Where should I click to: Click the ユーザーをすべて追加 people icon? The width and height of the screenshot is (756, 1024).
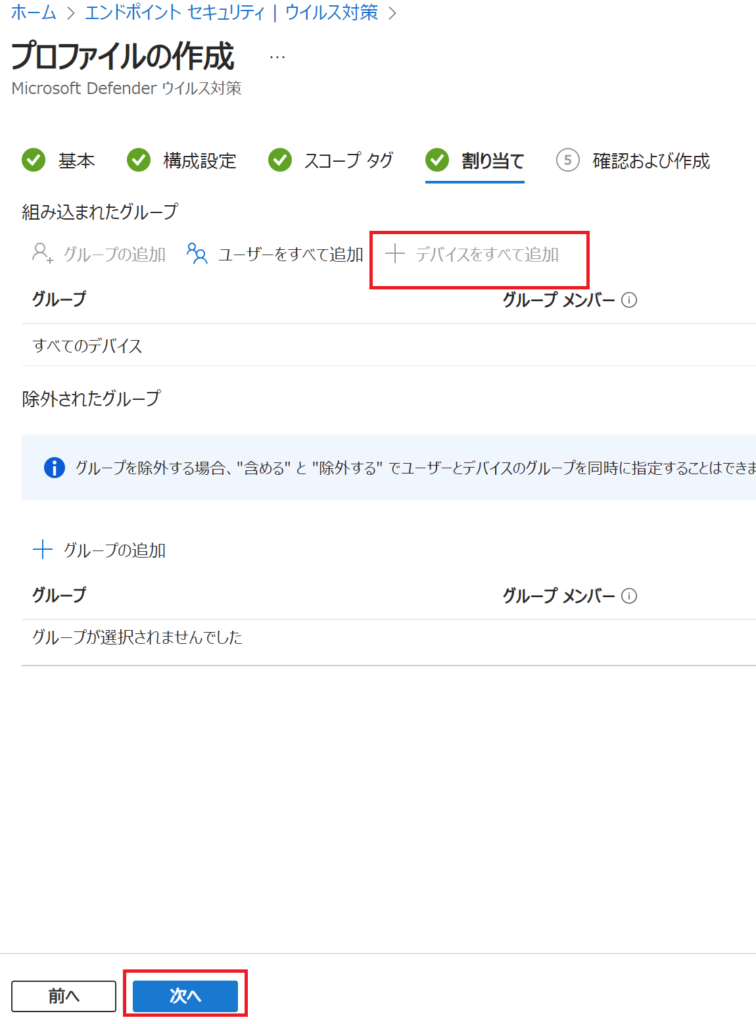tap(197, 254)
